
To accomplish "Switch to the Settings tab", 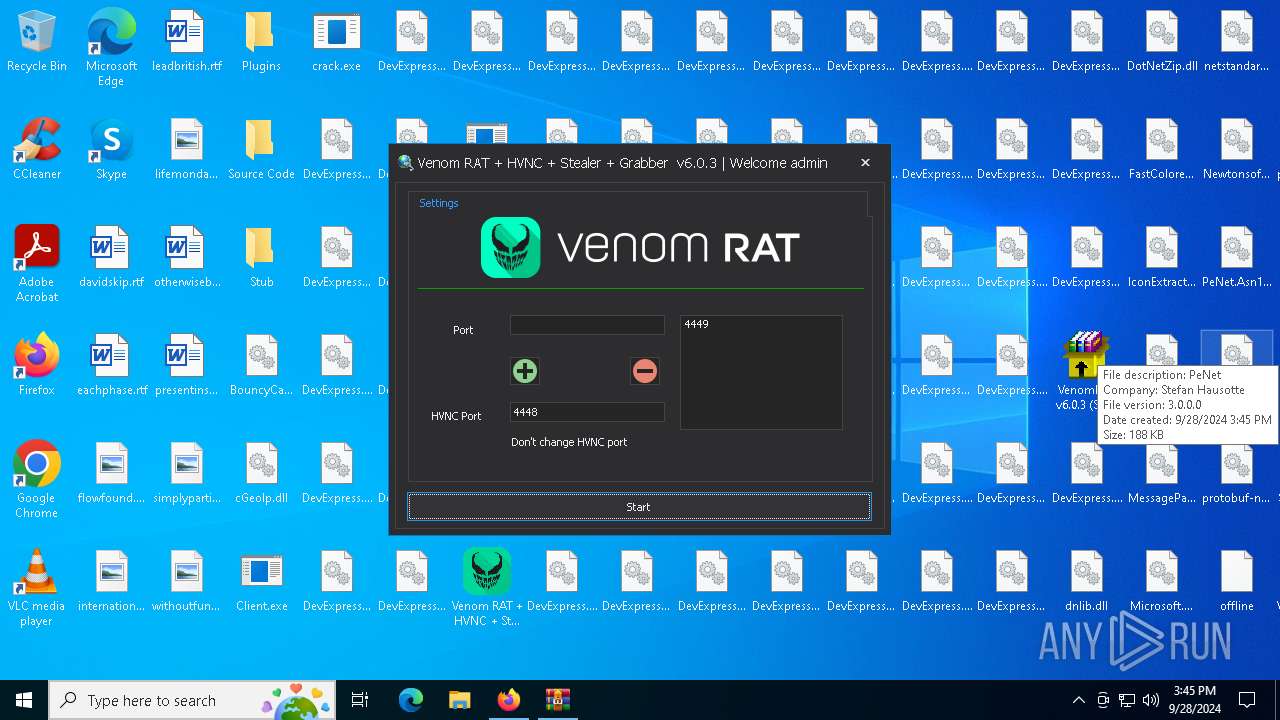I will click(x=438, y=203).
